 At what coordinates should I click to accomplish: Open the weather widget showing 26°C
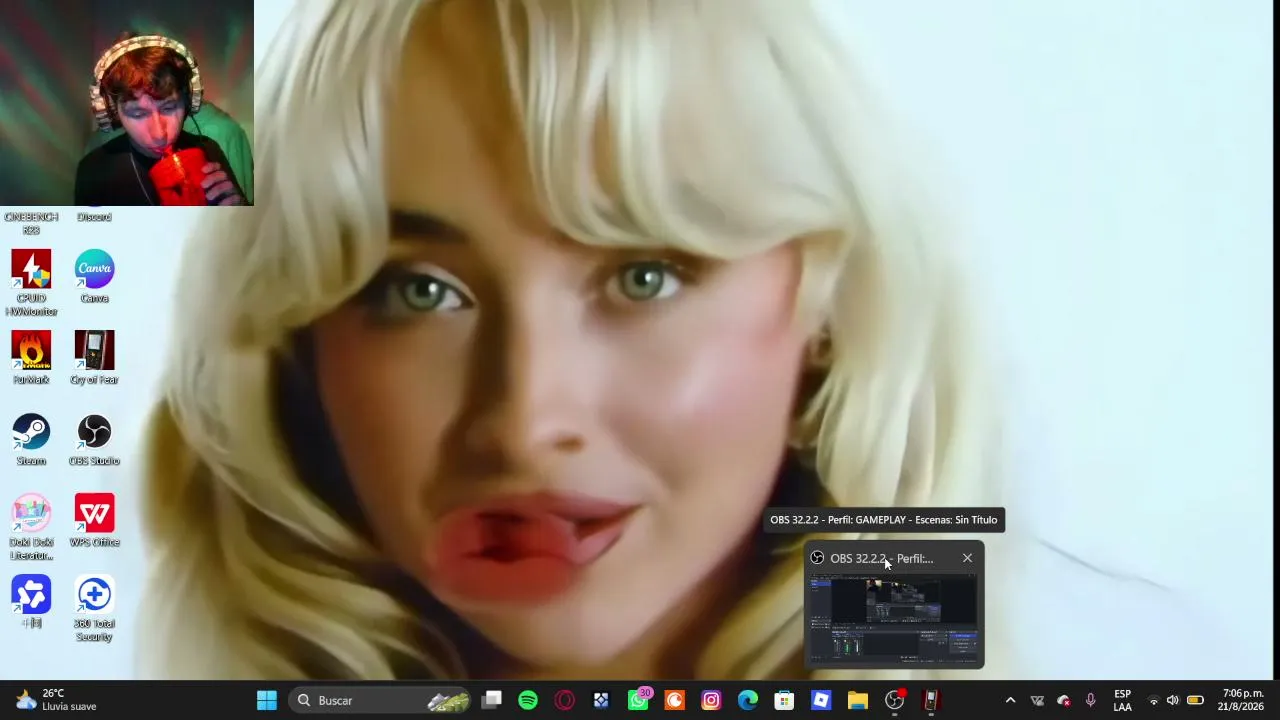[56, 700]
